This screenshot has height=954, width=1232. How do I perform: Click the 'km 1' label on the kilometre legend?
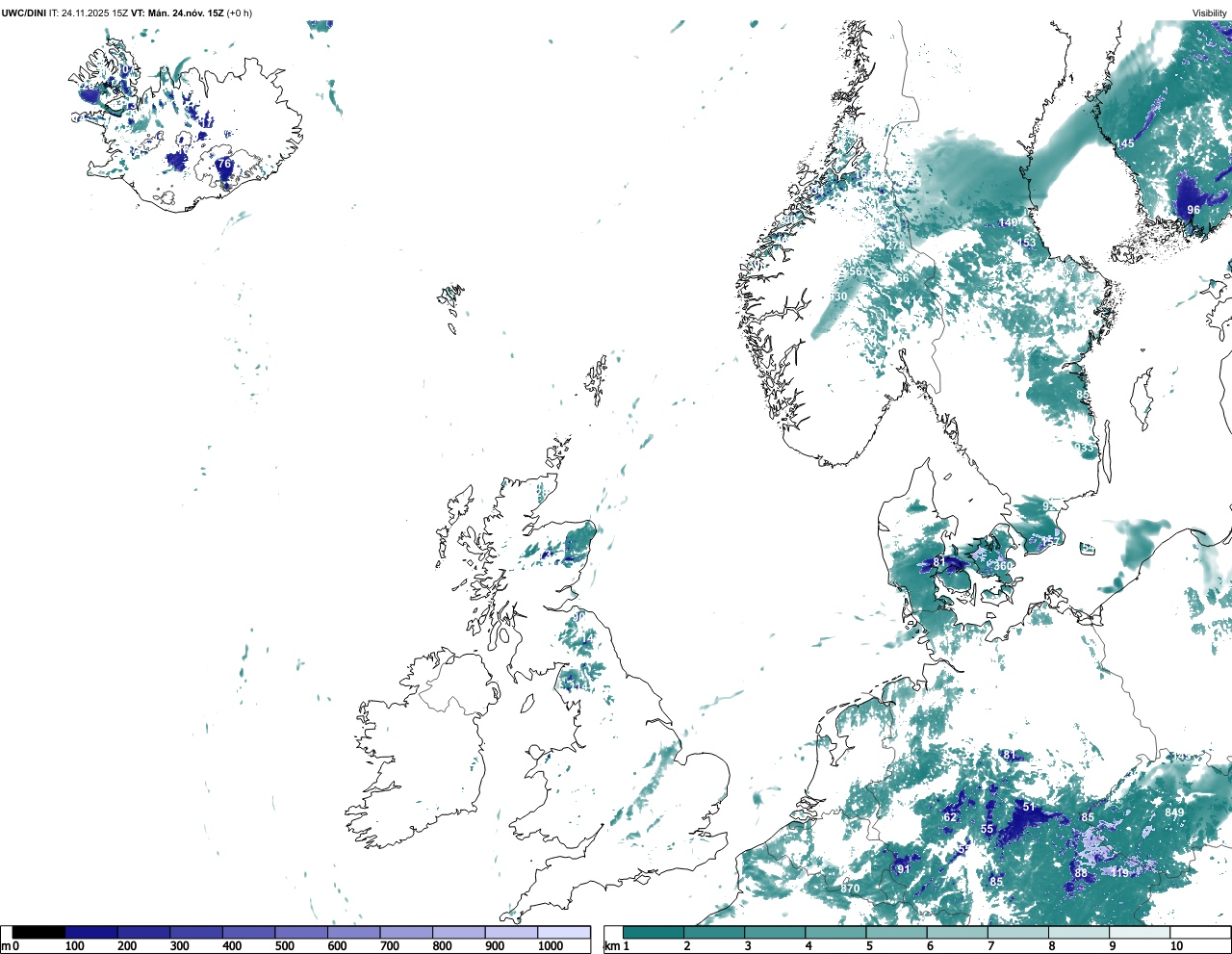tap(618, 946)
